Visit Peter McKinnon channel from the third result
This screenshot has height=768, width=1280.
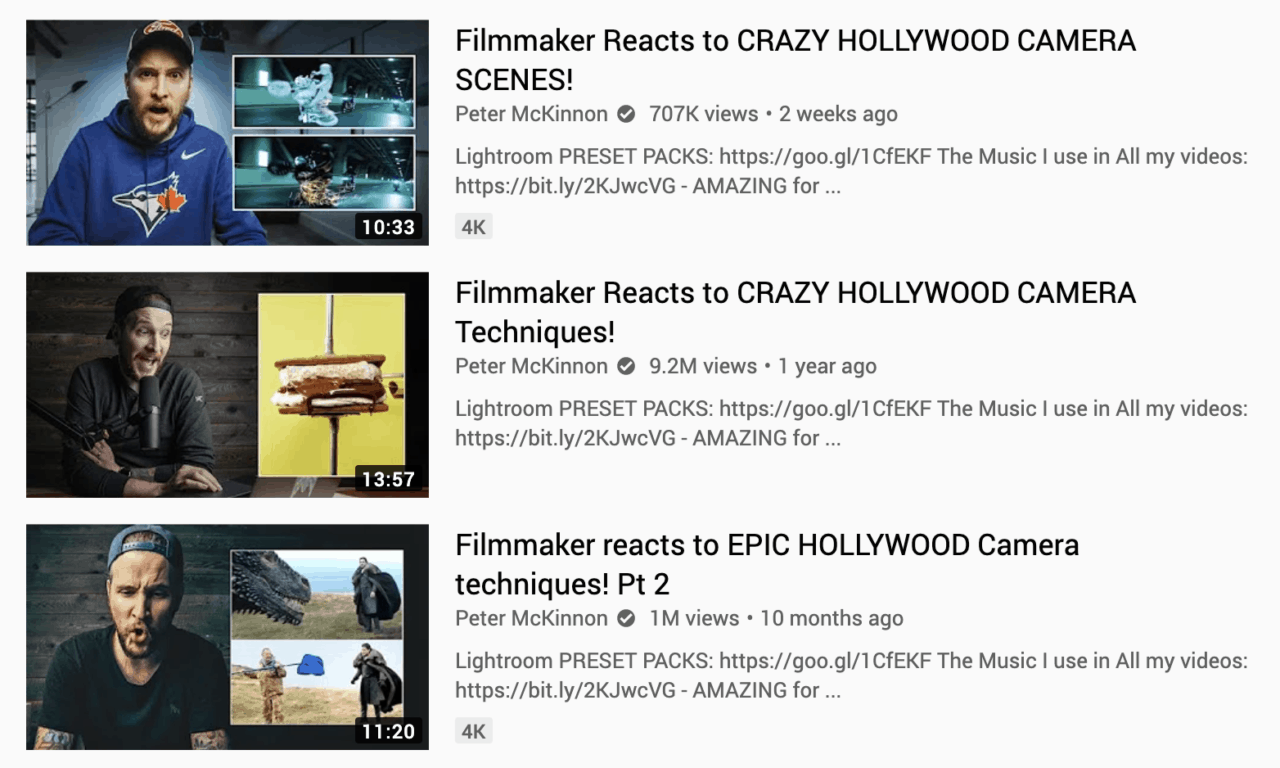(531, 618)
